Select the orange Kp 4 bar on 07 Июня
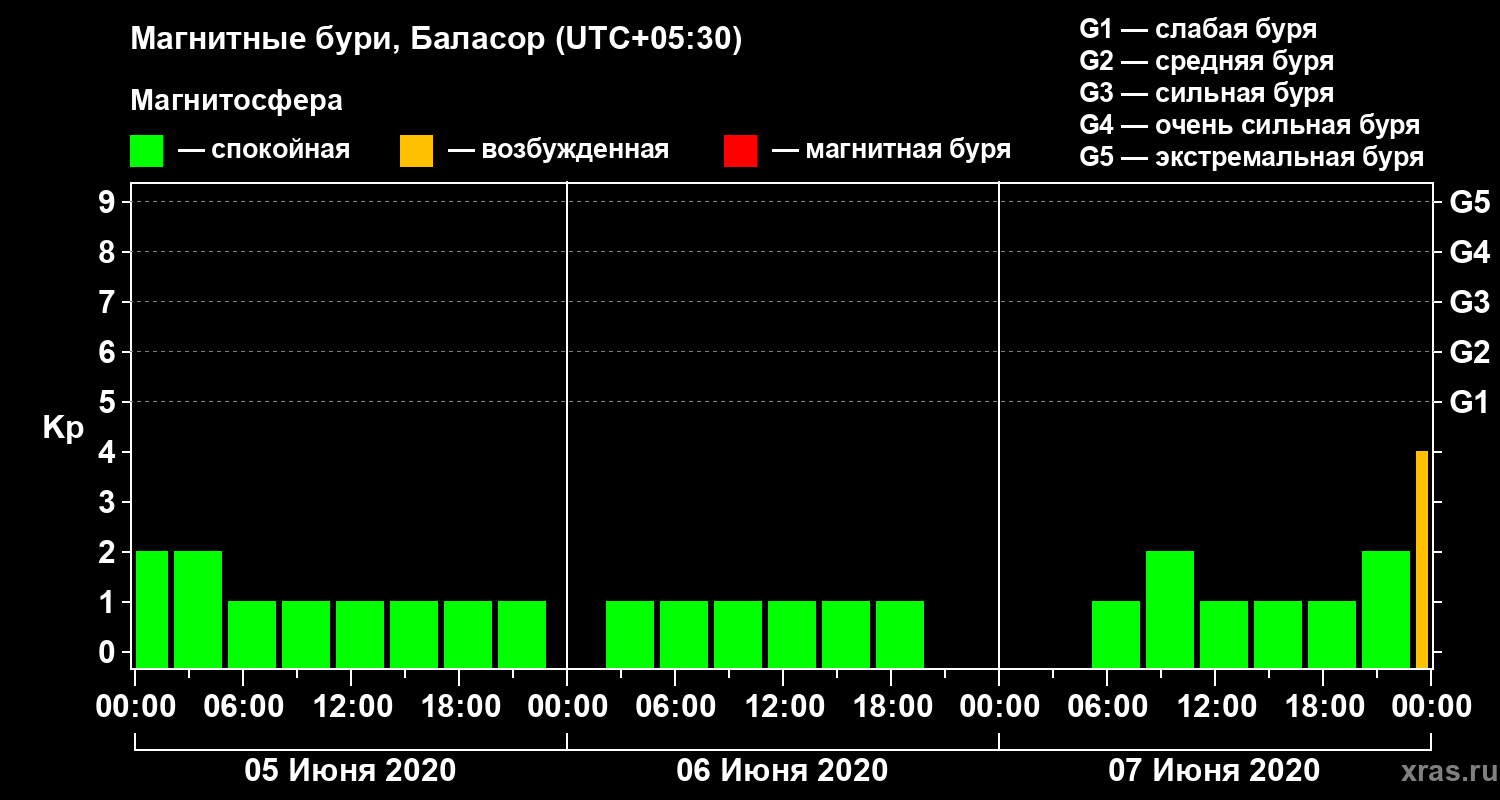This screenshot has height=800, width=1500. click(x=1422, y=559)
